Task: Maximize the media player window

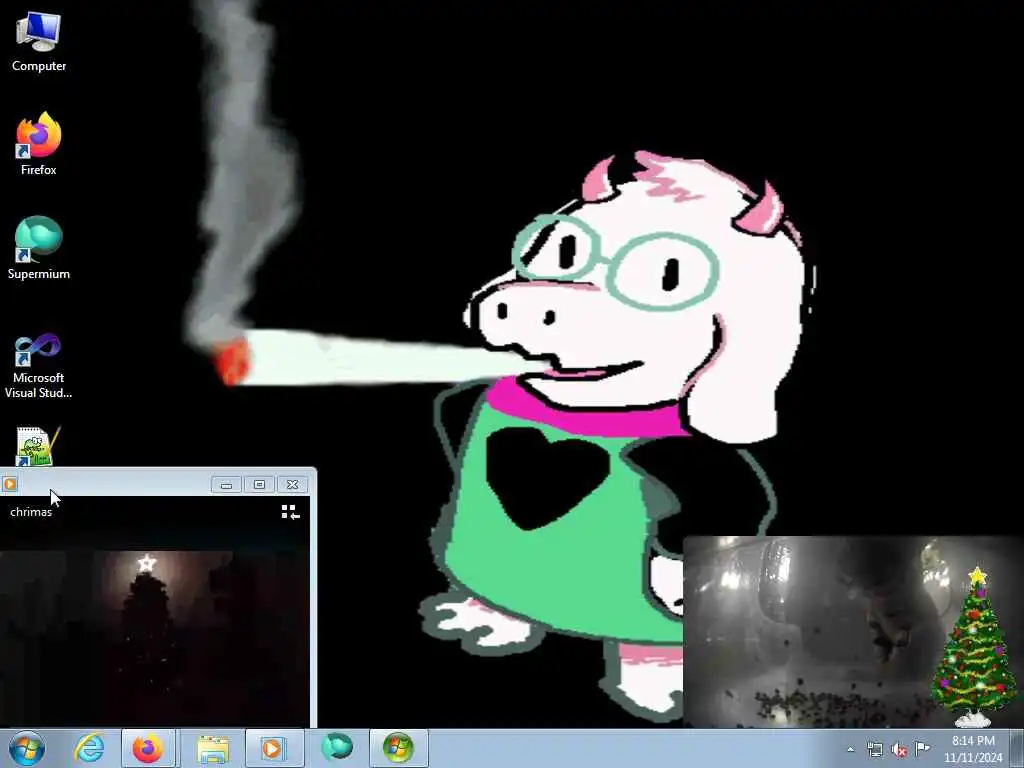Action: tap(259, 485)
